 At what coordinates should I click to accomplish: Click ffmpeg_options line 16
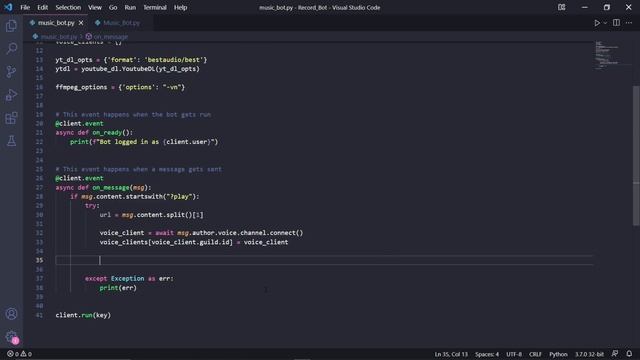pos(120,87)
